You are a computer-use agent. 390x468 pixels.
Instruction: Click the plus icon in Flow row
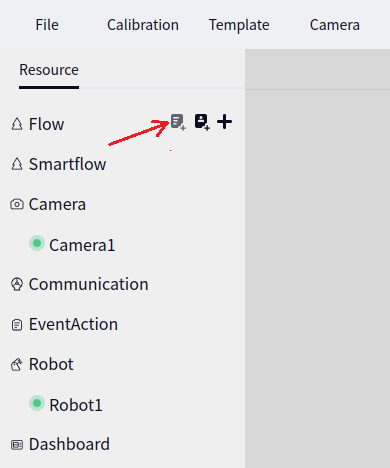(225, 122)
